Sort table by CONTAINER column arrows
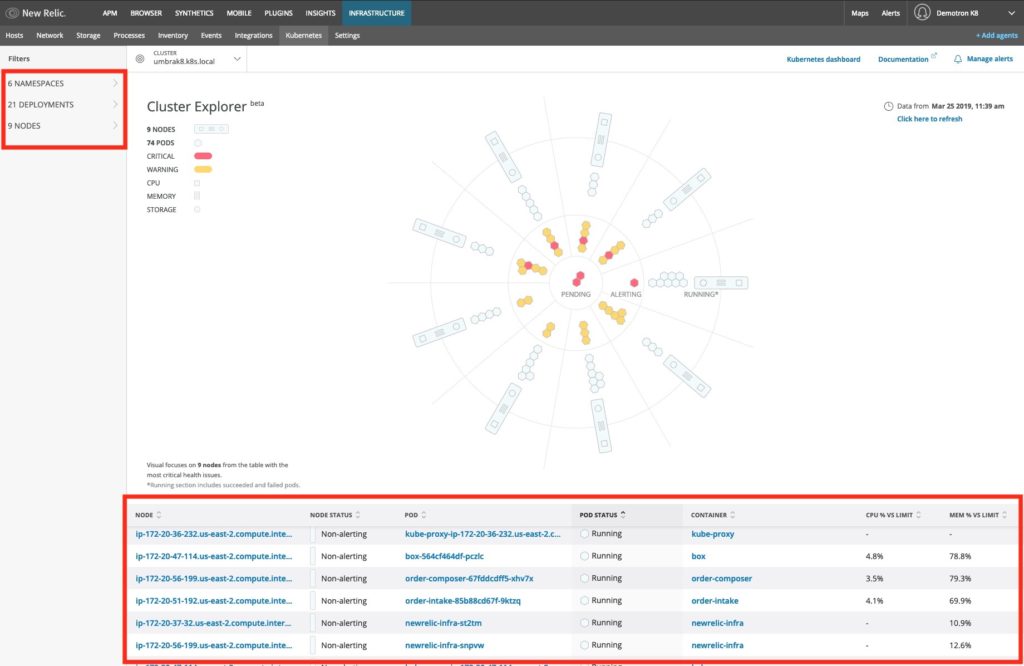The height and width of the screenshot is (666, 1024). coord(733,515)
